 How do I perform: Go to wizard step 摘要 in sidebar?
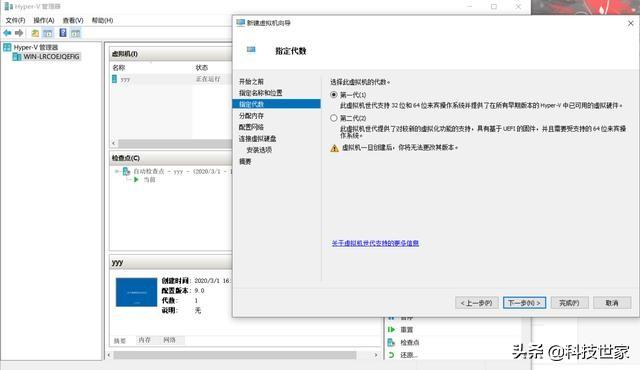click(x=245, y=162)
